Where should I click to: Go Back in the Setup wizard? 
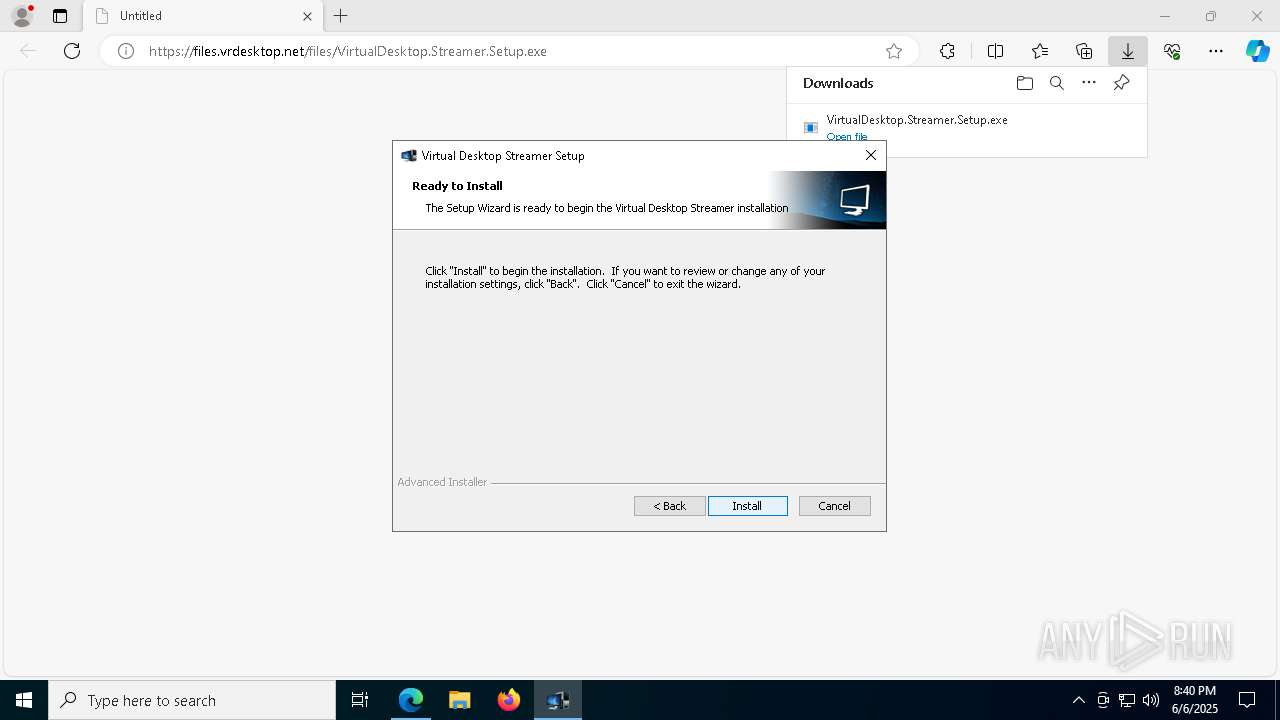click(x=670, y=506)
